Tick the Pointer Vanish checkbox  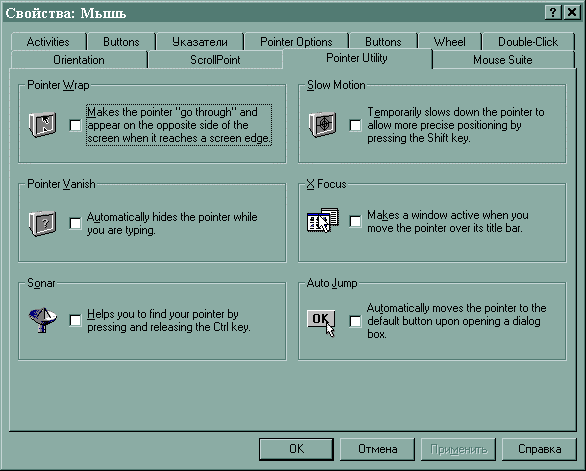click(75, 224)
